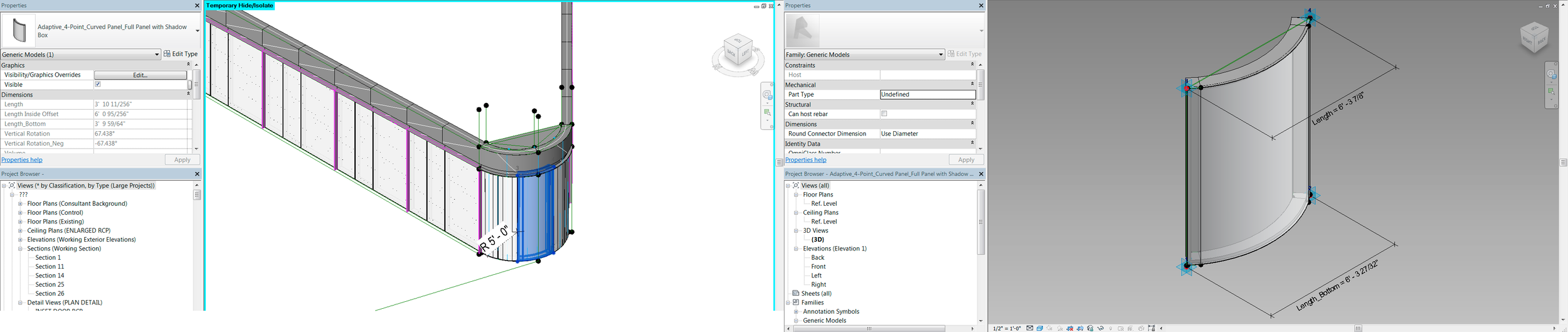Click right Project Browser horizontal scrollbar thumb
The width and height of the screenshot is (1568, 332).
coord(869,328)
